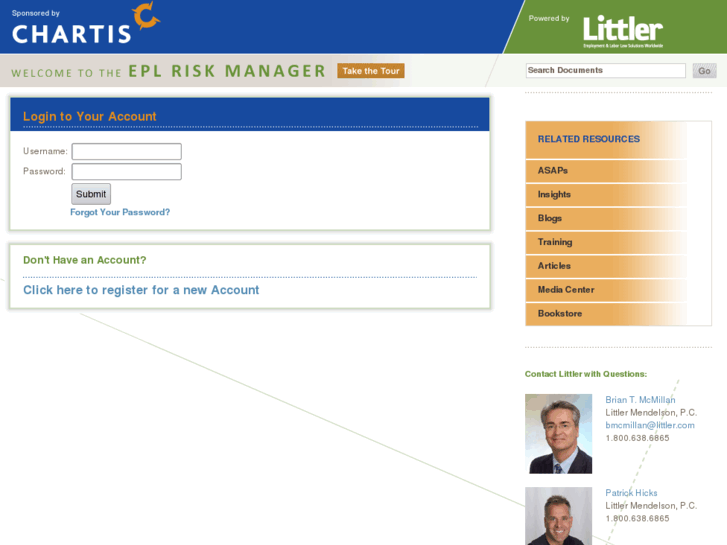The width and height of the screenshot is (727, 545).
Task: Click Patrick Hicks's photo
Action: (x=559, y=516)
